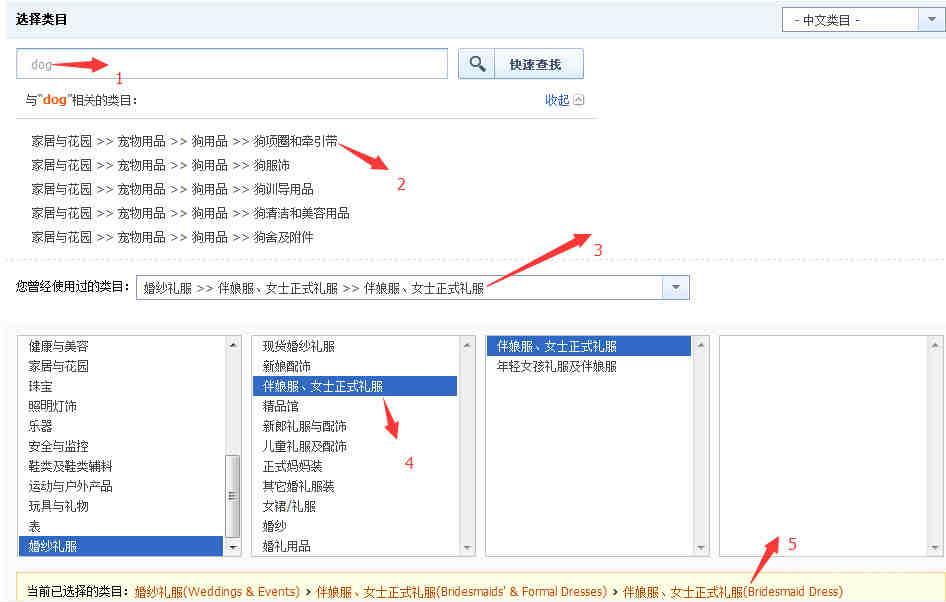The height and width of the screenshot is (602, 946).
Task: Open the 您曾经使用过的类目 recently used dropdown
Action: pos(412,288)
